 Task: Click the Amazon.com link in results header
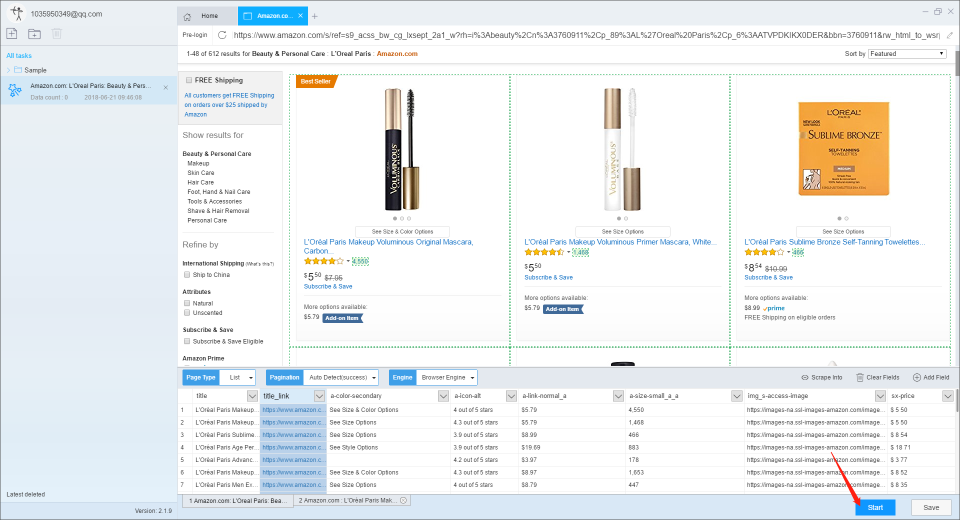397,54
